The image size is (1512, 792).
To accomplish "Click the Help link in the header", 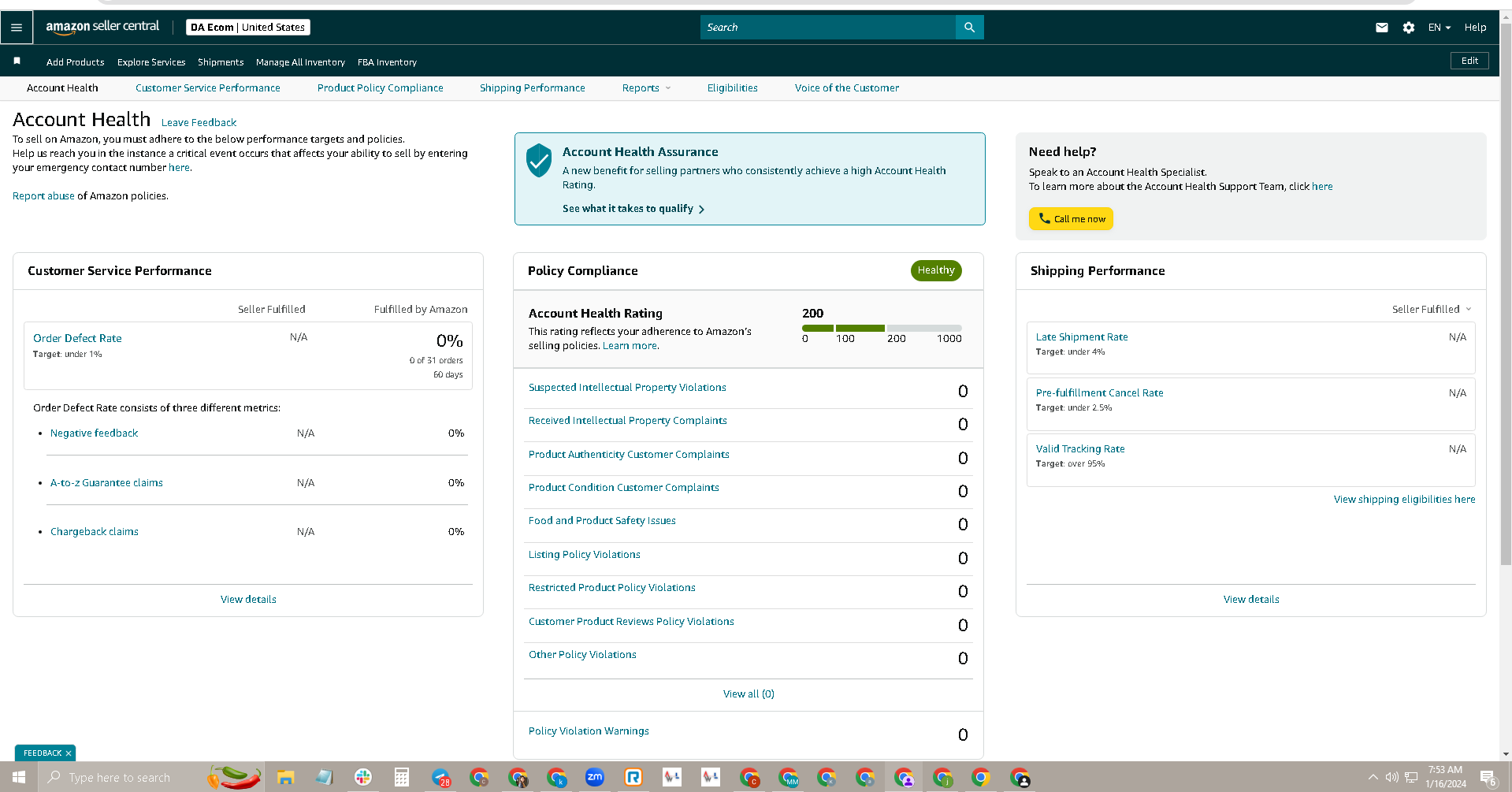I will point(1475,28).
